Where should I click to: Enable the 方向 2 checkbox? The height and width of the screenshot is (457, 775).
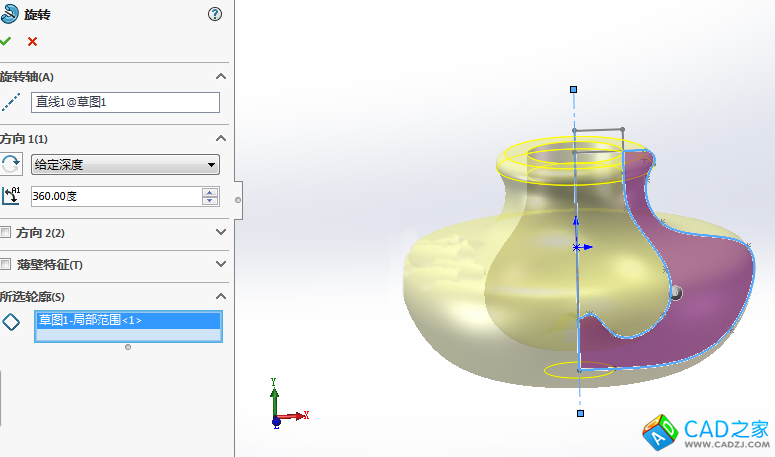coord(6,233)
